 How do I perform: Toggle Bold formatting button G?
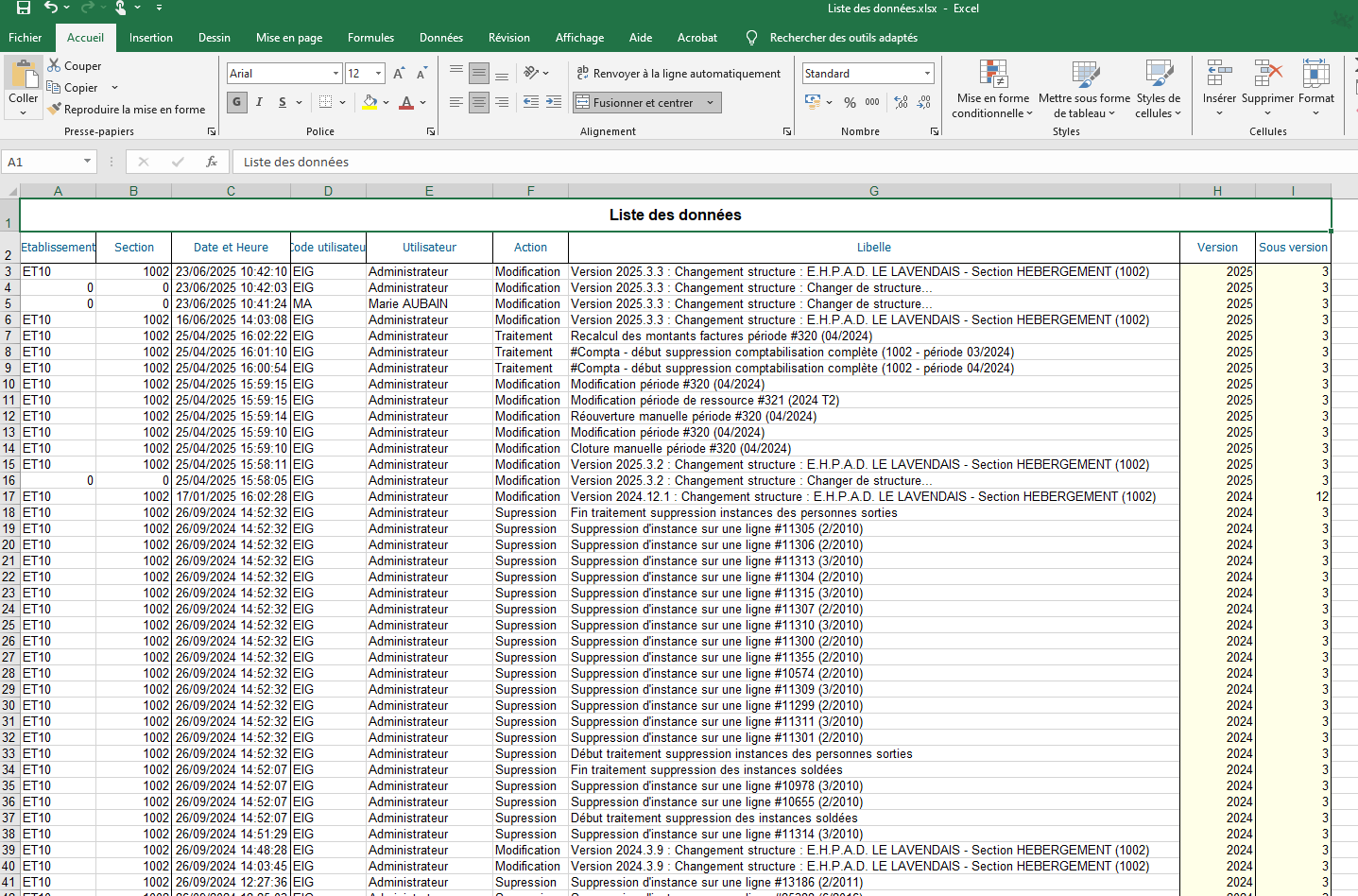pos(236,102)
